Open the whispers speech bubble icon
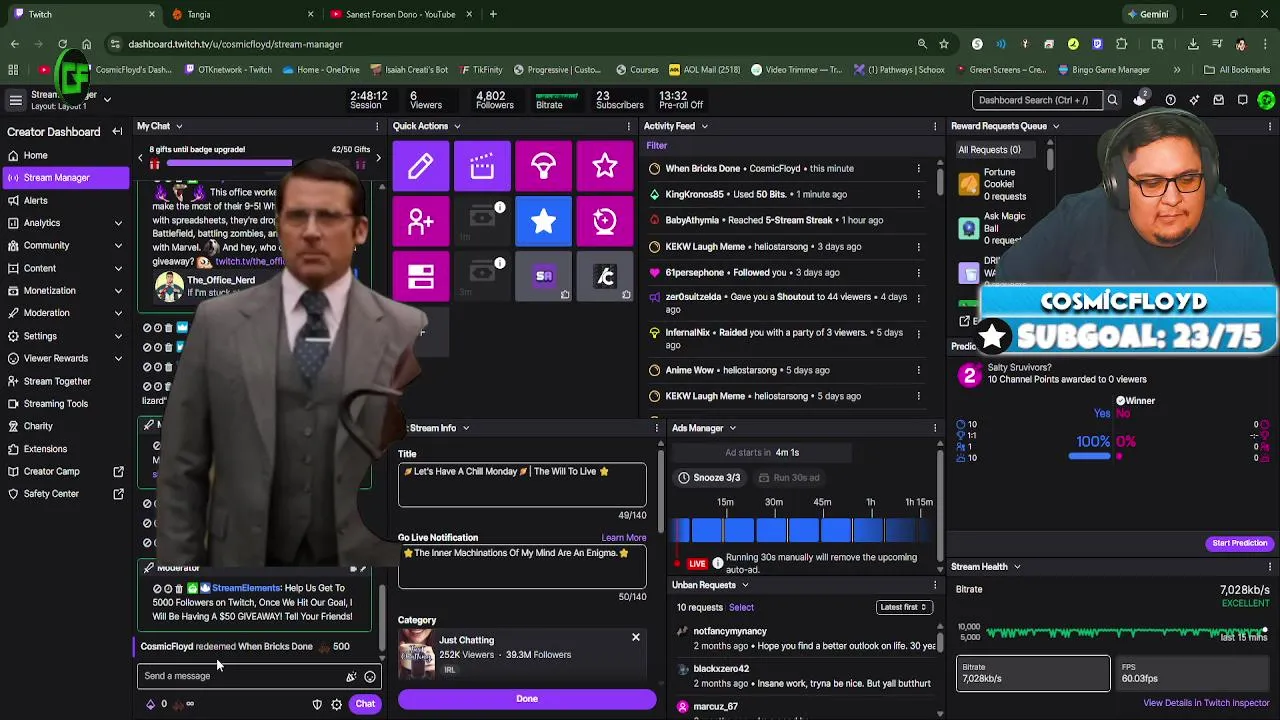This screenshot has width=1280, height=720. click(1242, 100)
